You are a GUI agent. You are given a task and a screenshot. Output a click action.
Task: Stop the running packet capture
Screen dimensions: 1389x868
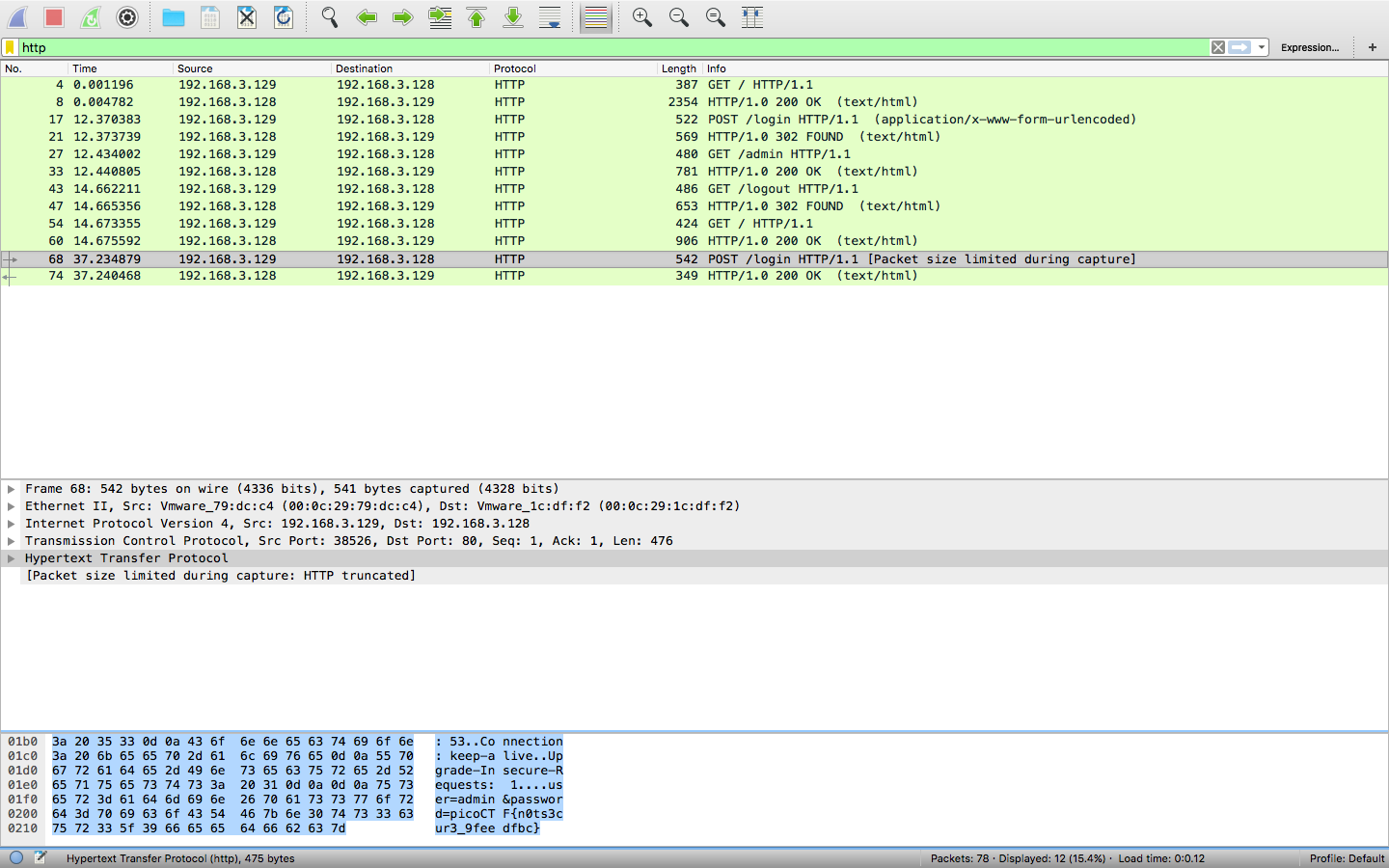[x=53, y=17]
